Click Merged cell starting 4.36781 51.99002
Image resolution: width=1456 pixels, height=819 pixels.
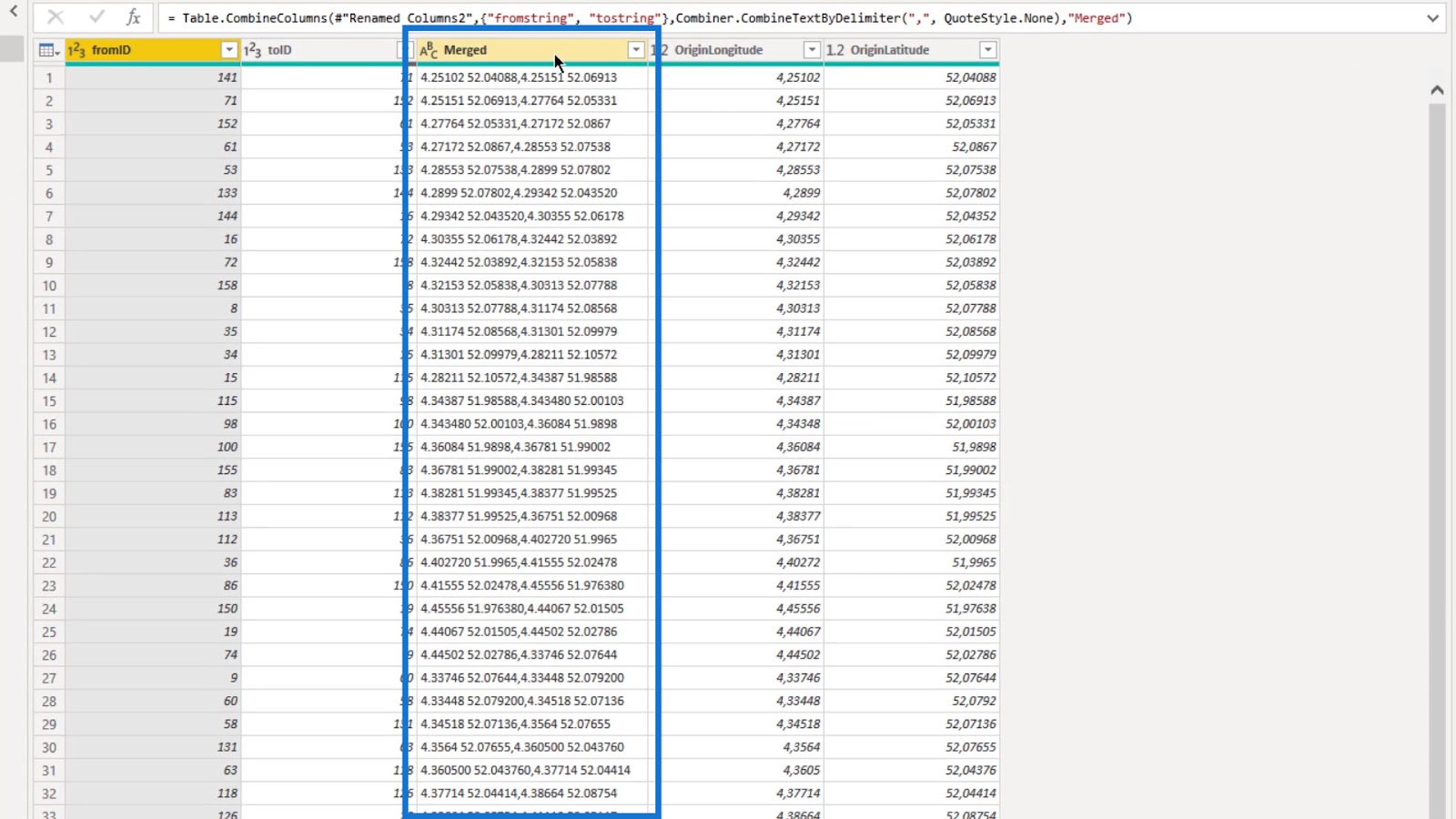pyautogui.click(x=531, y=470)
